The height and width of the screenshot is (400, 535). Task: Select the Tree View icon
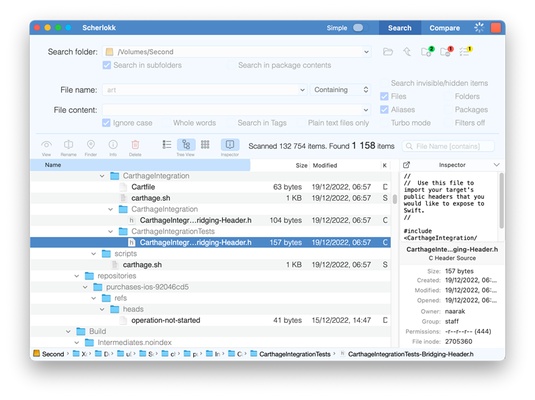pos(186,145)
